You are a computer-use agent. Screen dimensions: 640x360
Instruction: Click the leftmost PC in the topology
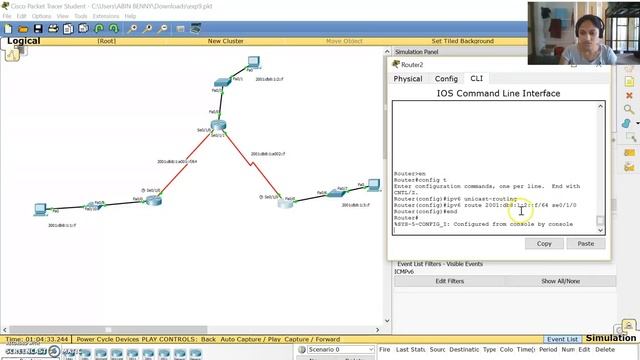40,209
